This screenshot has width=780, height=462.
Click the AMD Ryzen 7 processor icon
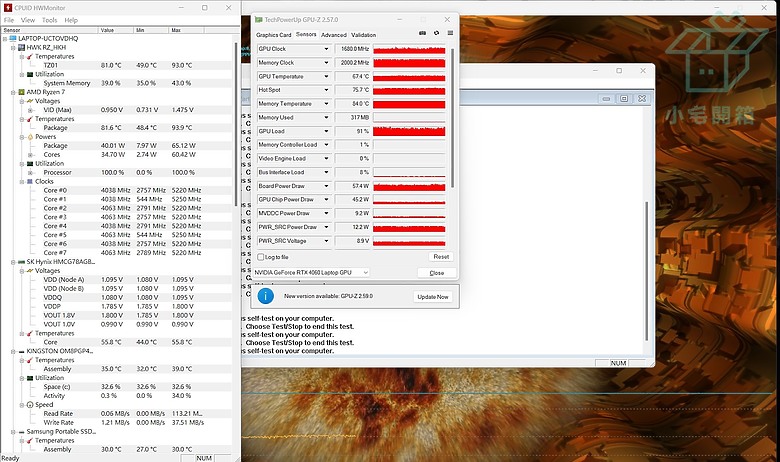click(x=21, y=92)
